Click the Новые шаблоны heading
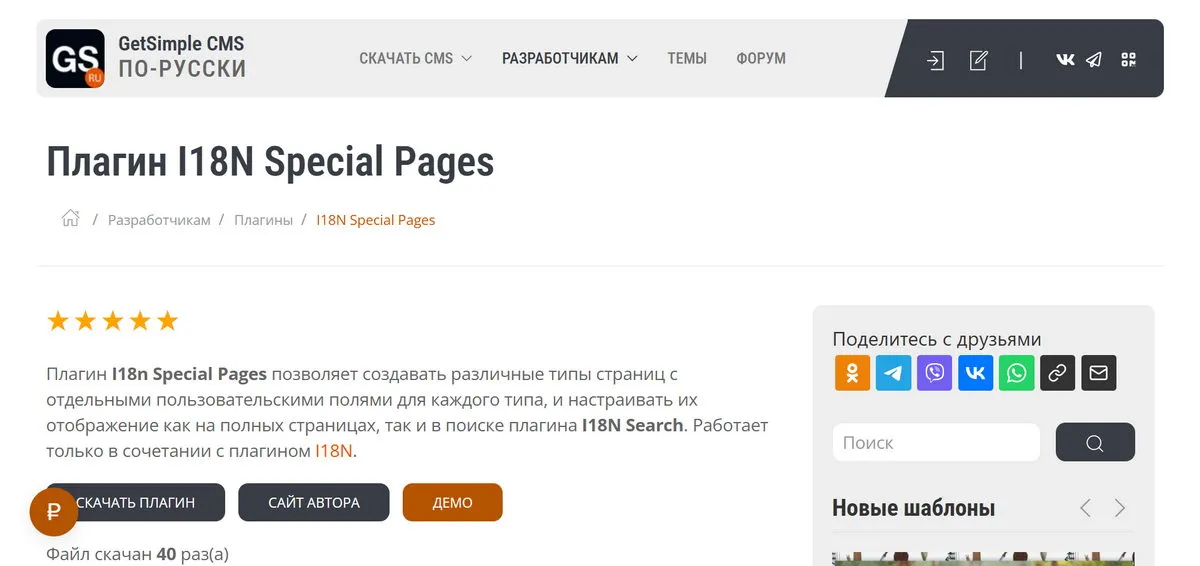The width and height of the screenshot is (1200, 566). point(913,508)
